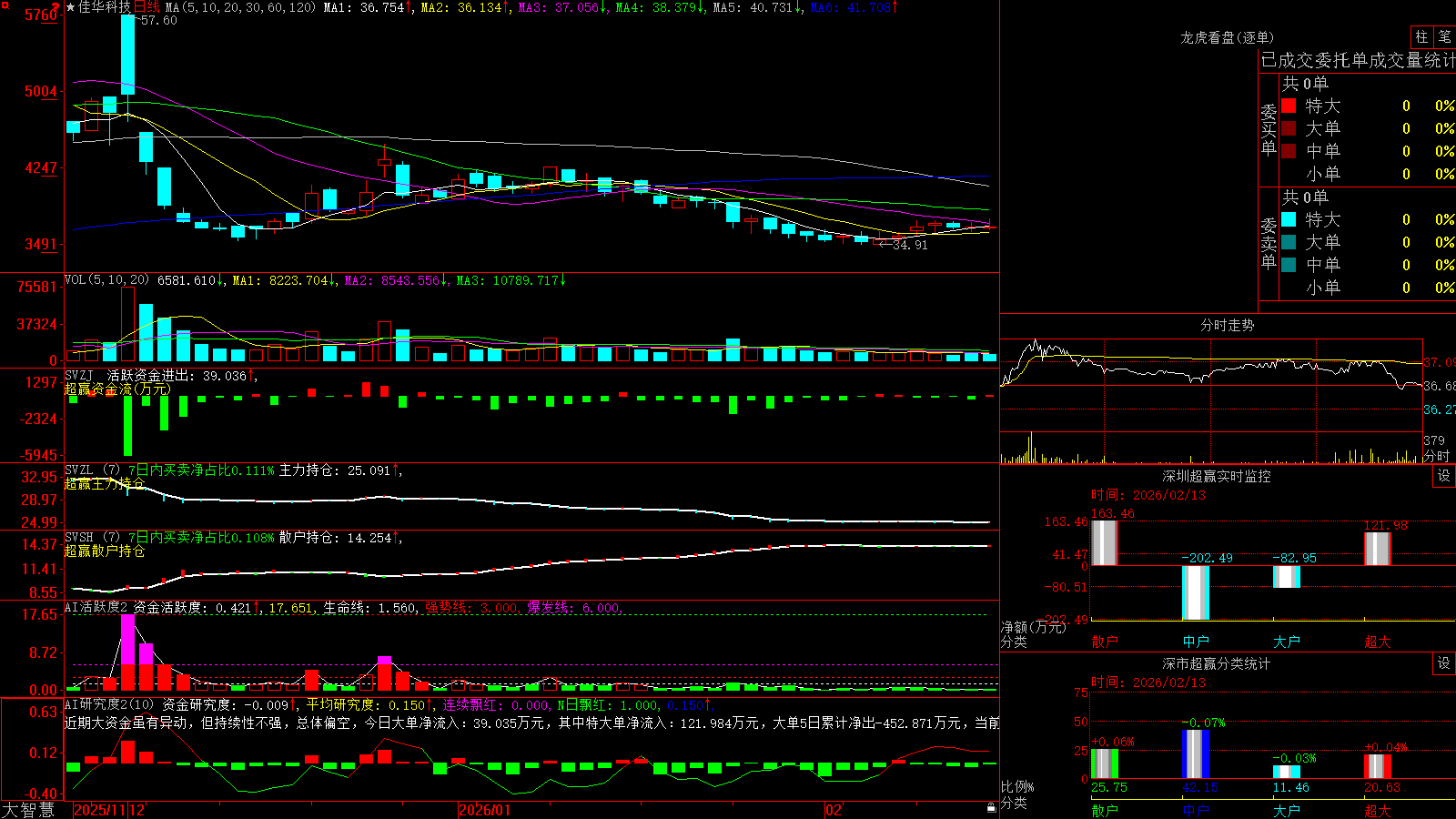
Task: Select the 龙虎看盘(逐单) panel title
Action: pos(1227,37)
